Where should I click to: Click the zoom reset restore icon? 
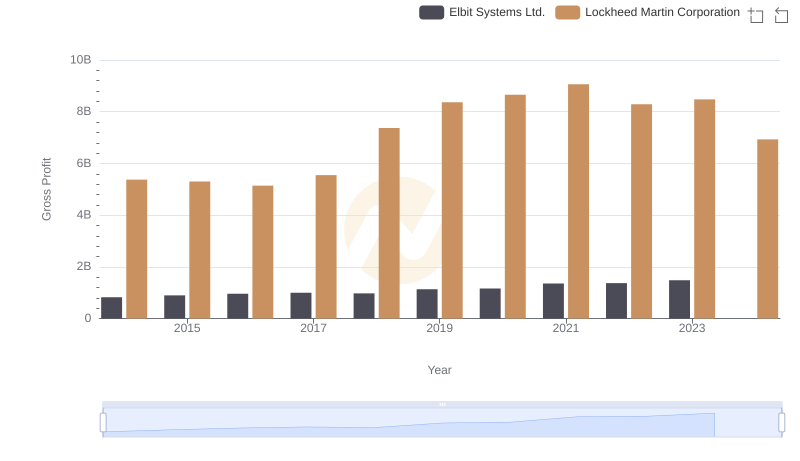click(781, 15)
